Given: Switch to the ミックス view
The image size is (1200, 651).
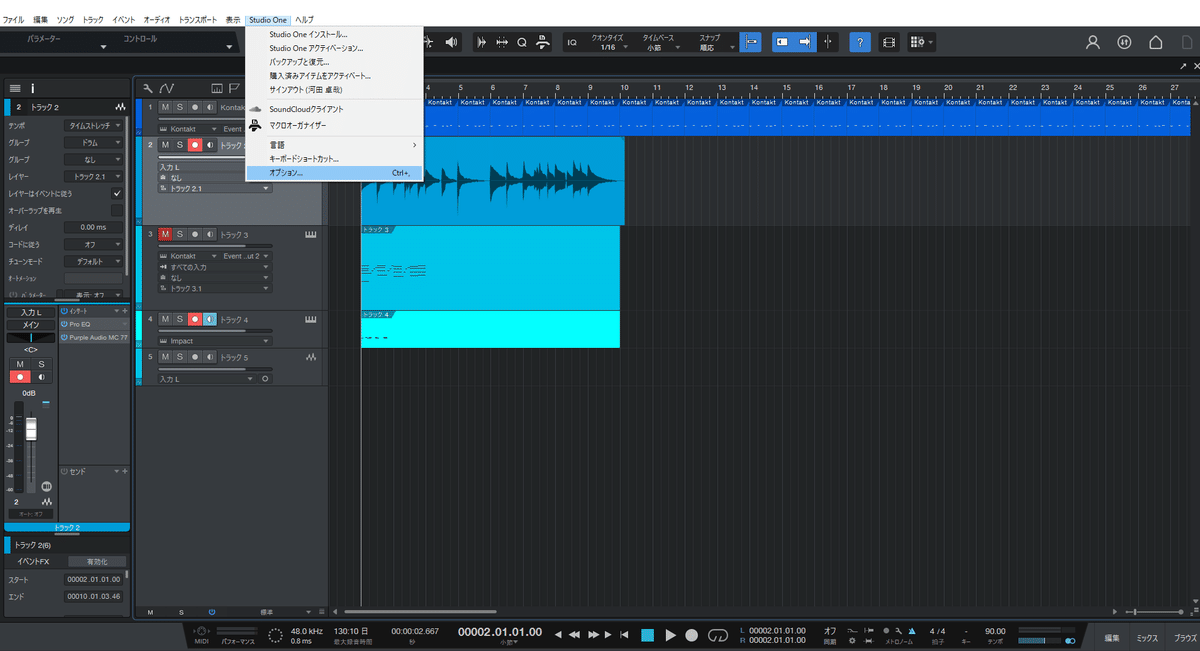Looking at the screenshot, I should 1147,637.
